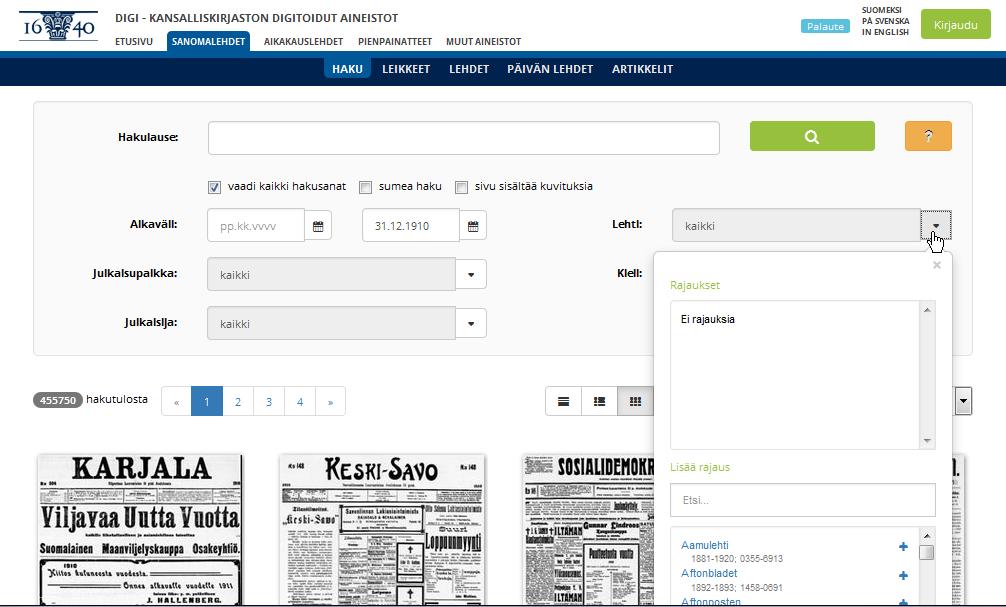Switch language to PÅ SVENSKA
The height and width of the screenshot is (607, 1006).
(x=885, y=21)
